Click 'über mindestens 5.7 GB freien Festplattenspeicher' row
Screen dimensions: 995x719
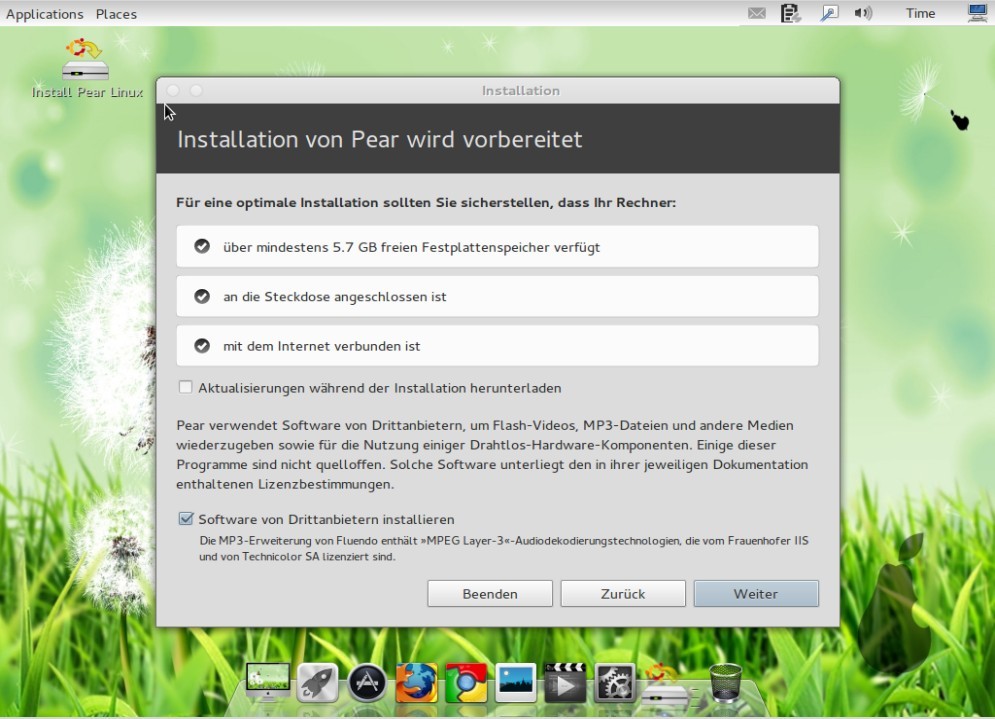coord(497,246)
